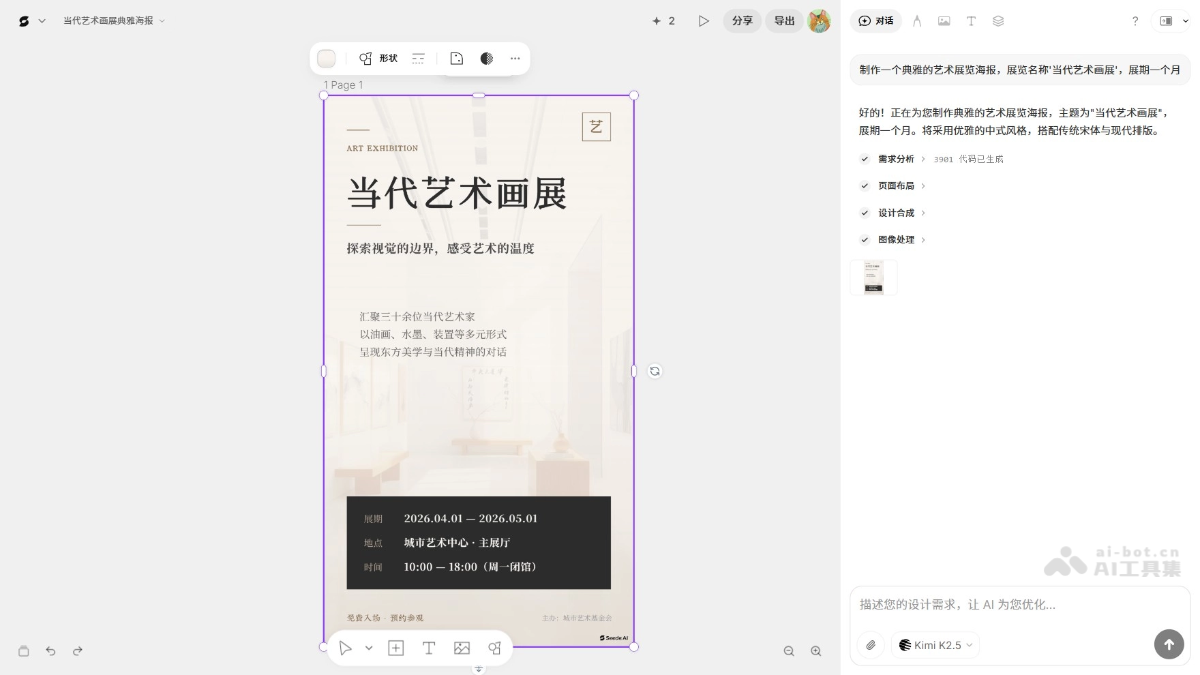Click the Undo icon at bottom left

(x=50, y=651)
